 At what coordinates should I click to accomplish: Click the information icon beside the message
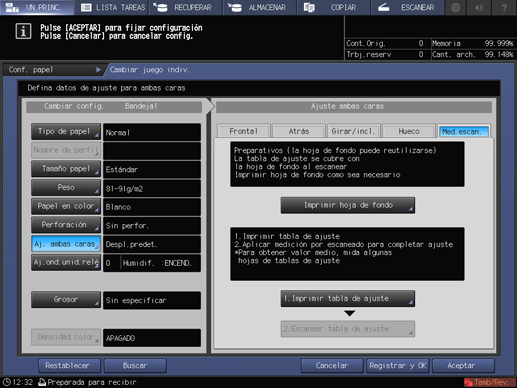pos(23,32)
